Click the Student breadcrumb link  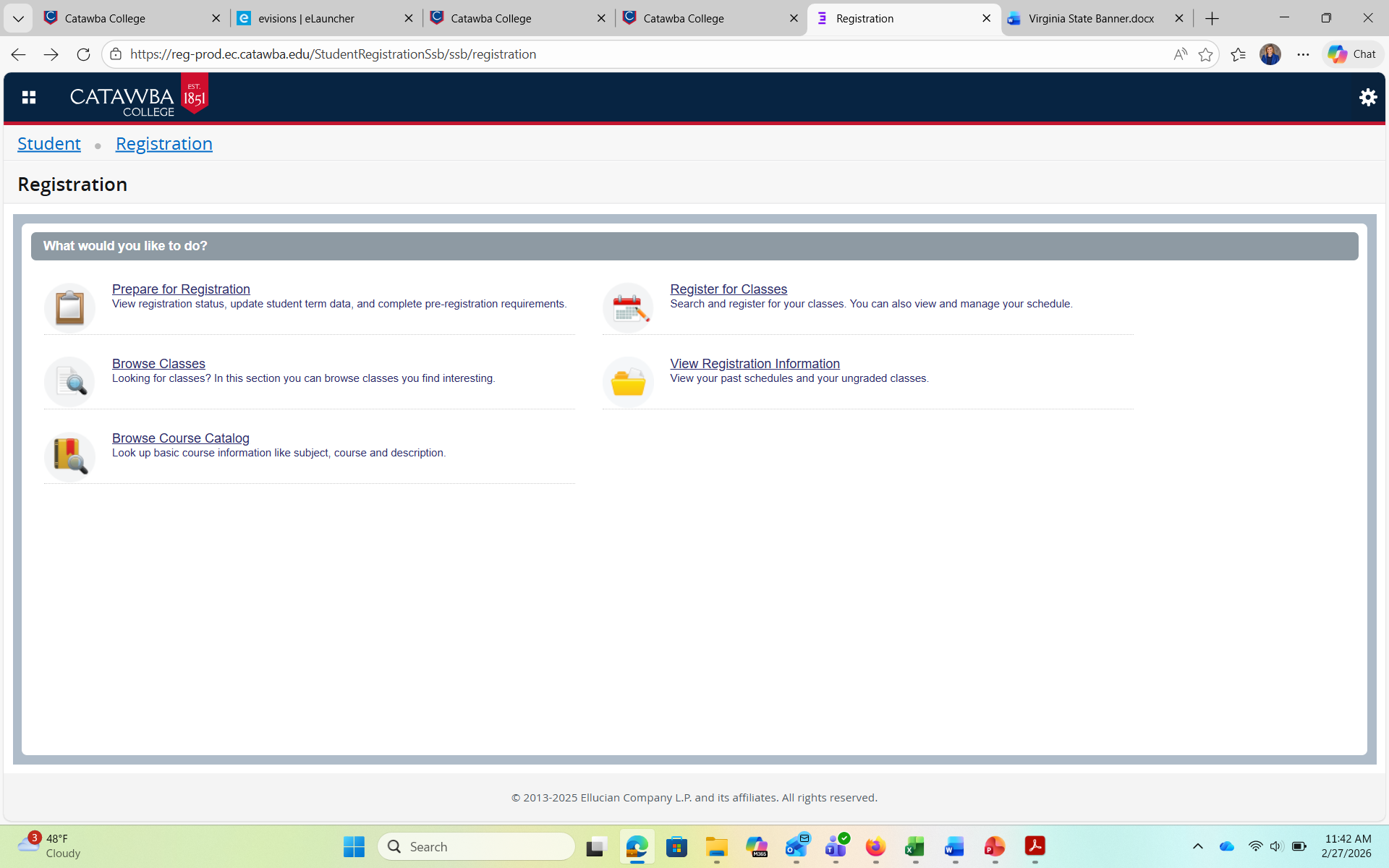pos(49,144)
